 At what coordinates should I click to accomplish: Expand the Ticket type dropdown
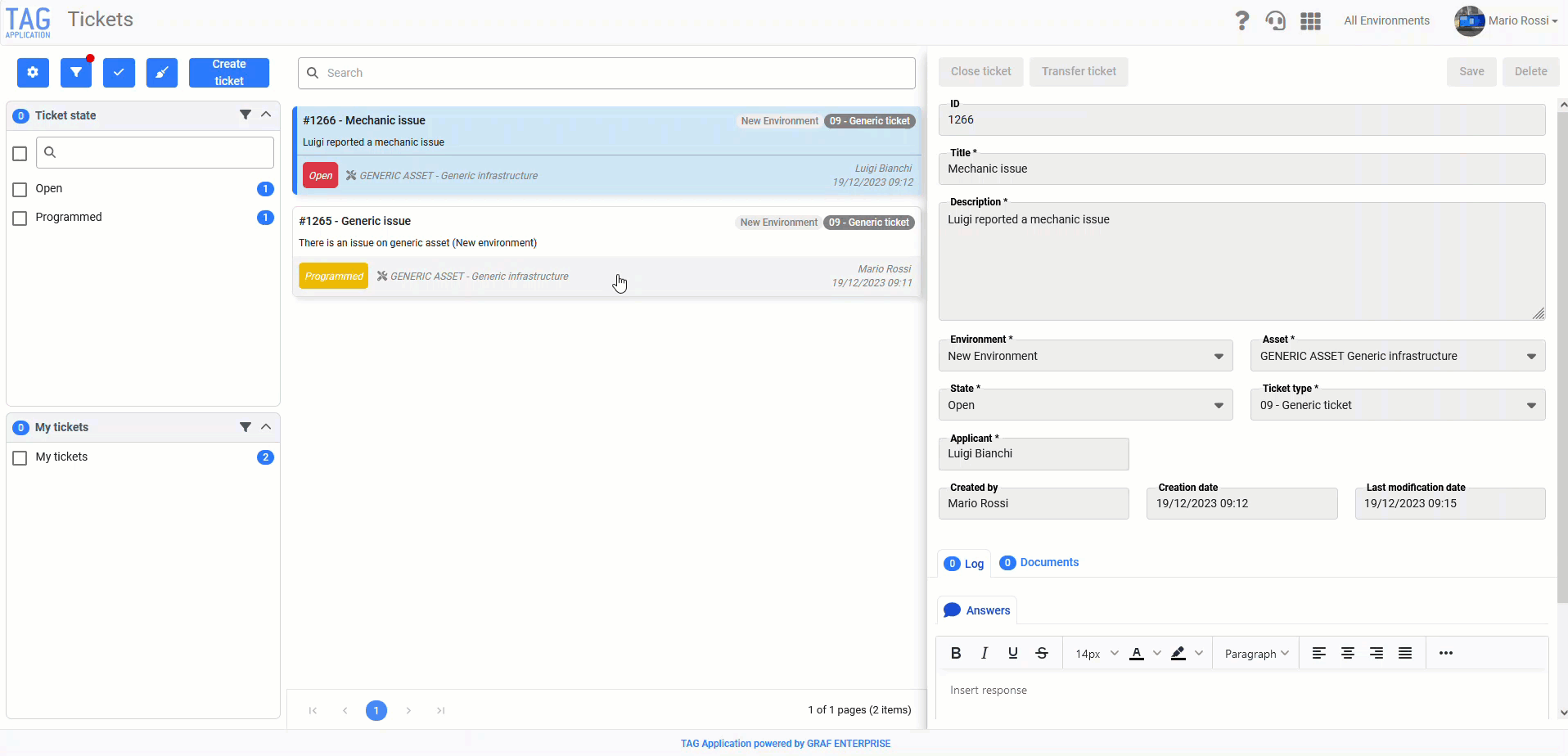coord(1397,405)
